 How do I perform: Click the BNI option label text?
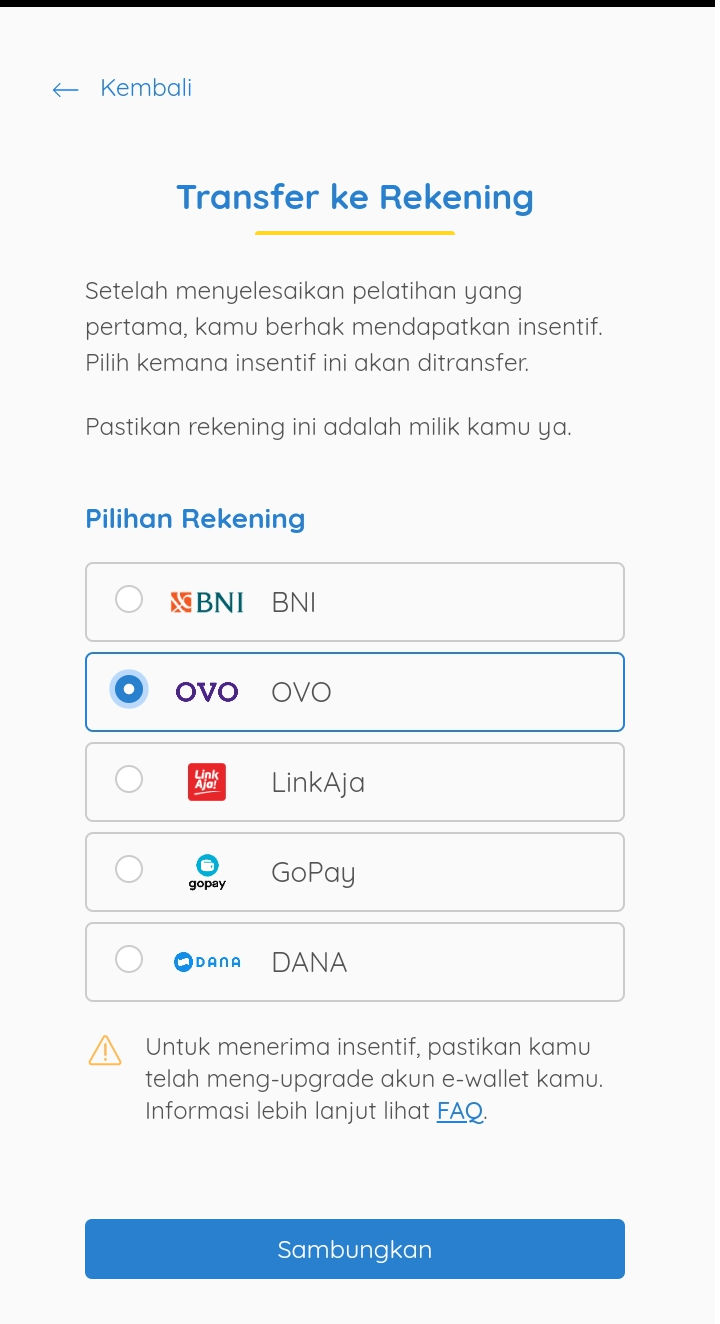294,603
